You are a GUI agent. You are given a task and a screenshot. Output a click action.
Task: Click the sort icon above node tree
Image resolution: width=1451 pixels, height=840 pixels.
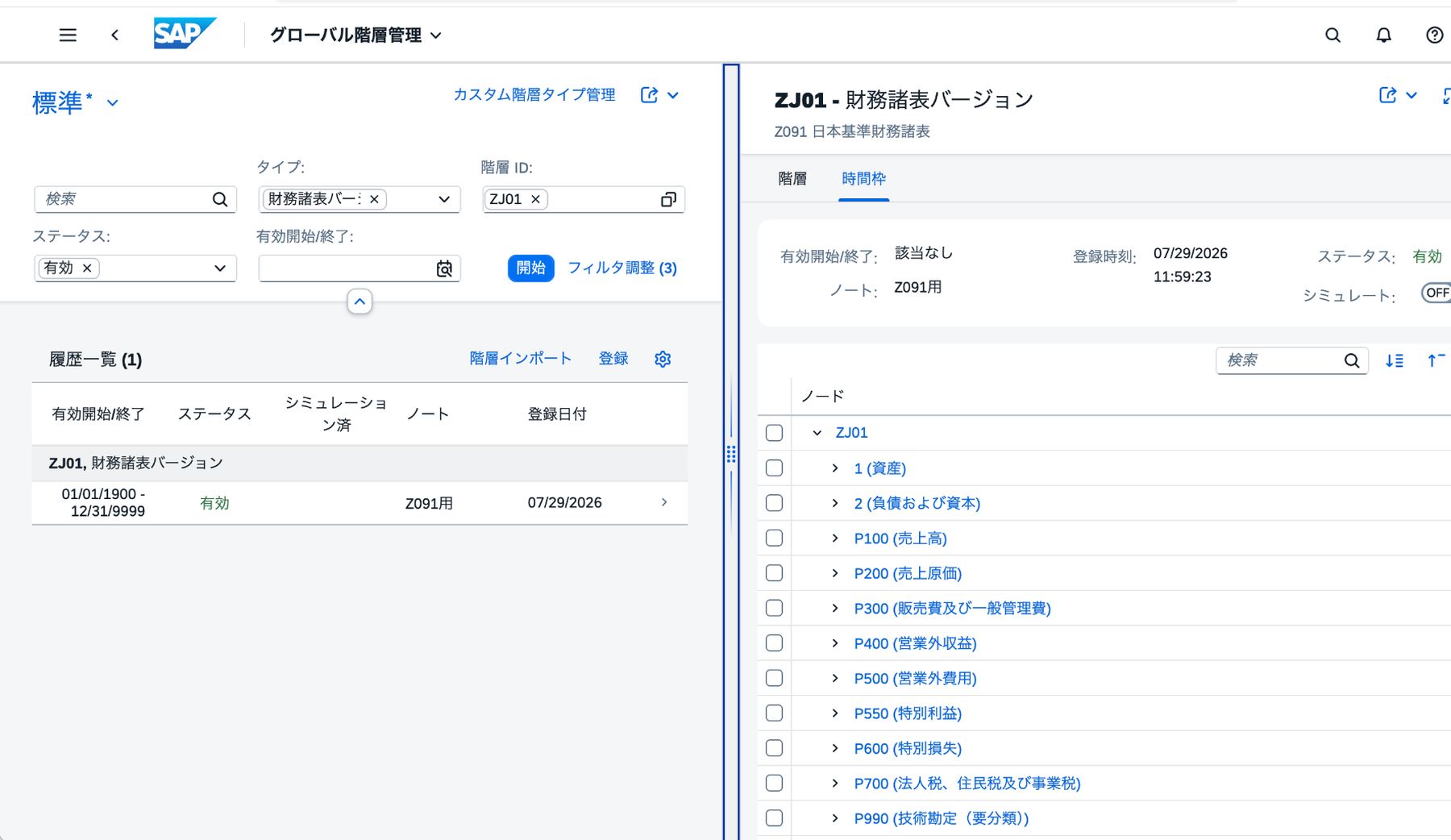(x=1395, y=360)
